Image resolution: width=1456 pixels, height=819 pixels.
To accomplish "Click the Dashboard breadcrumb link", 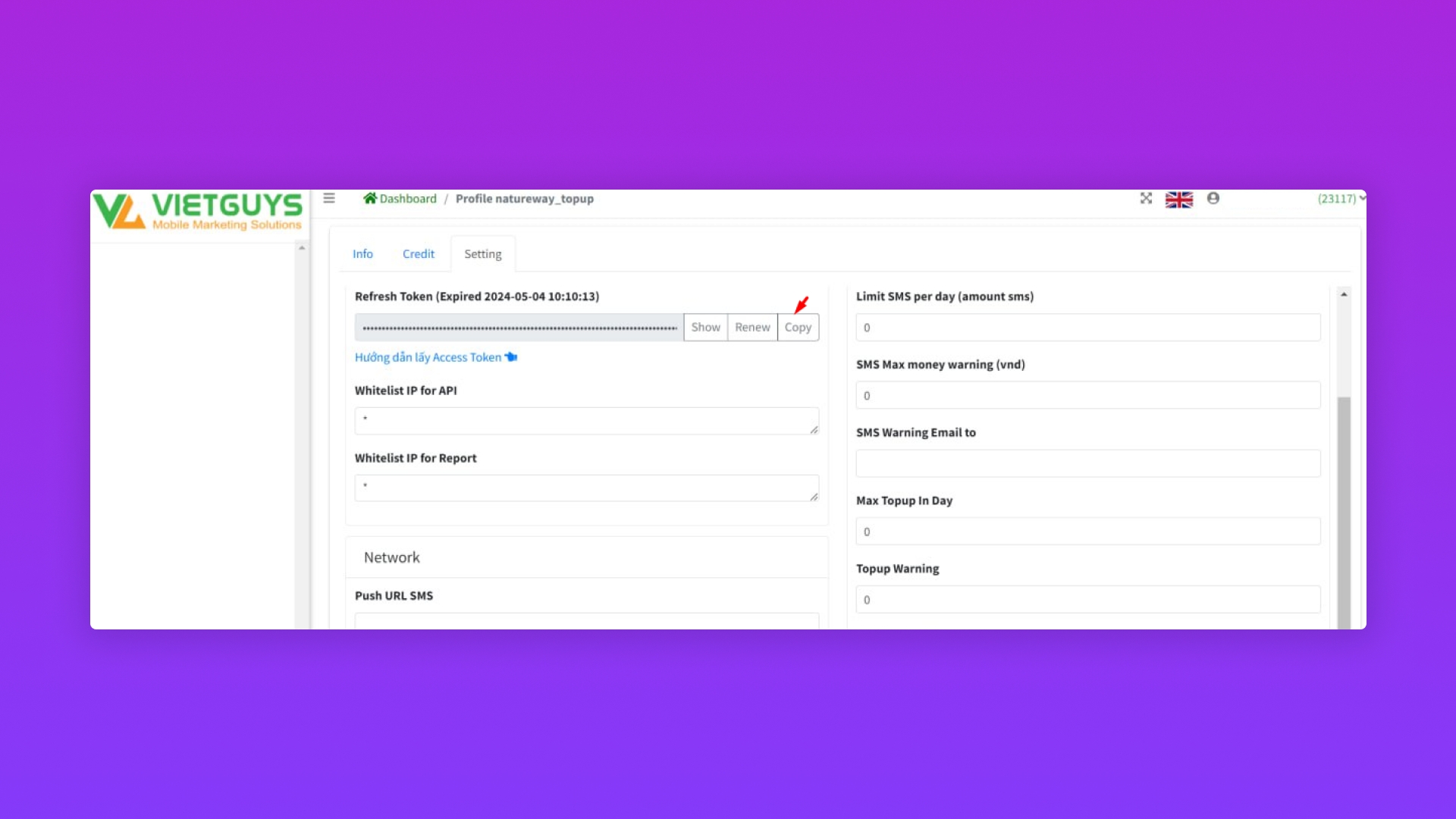I will pos(408,199).
